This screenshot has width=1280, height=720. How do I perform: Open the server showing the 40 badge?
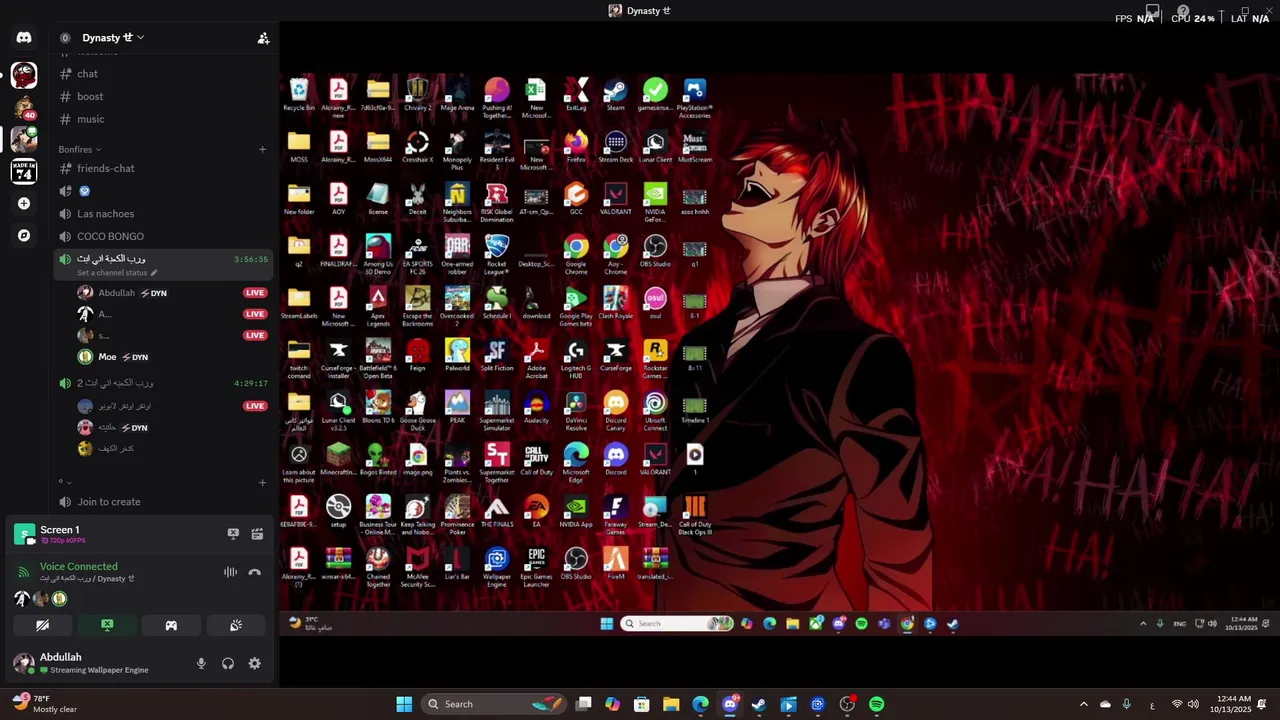click(24, 107)
